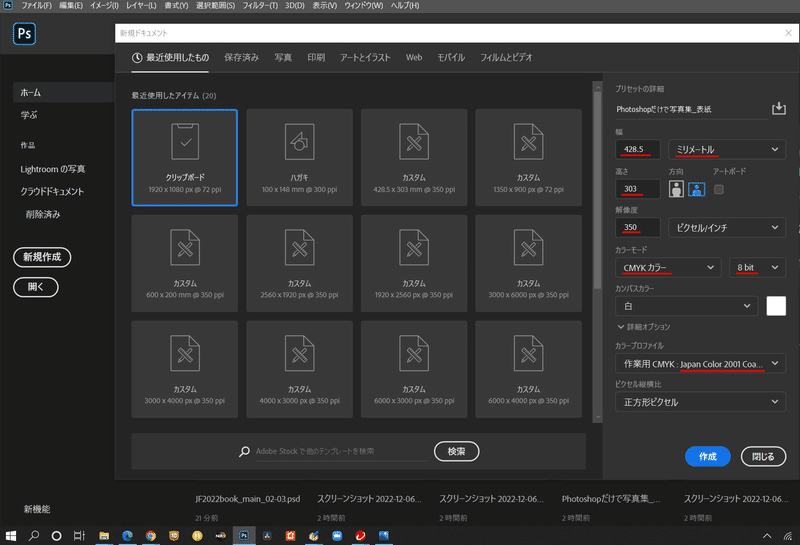
Task: Open the フィルター(T) menu
Action: (260, 6)
